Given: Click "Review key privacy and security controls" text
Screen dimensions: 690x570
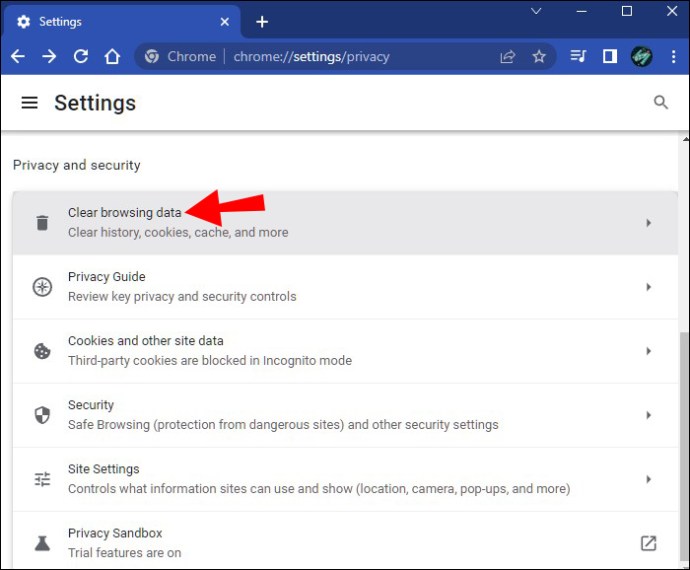Looking at the screenshot, I should [x=182, y=296].
